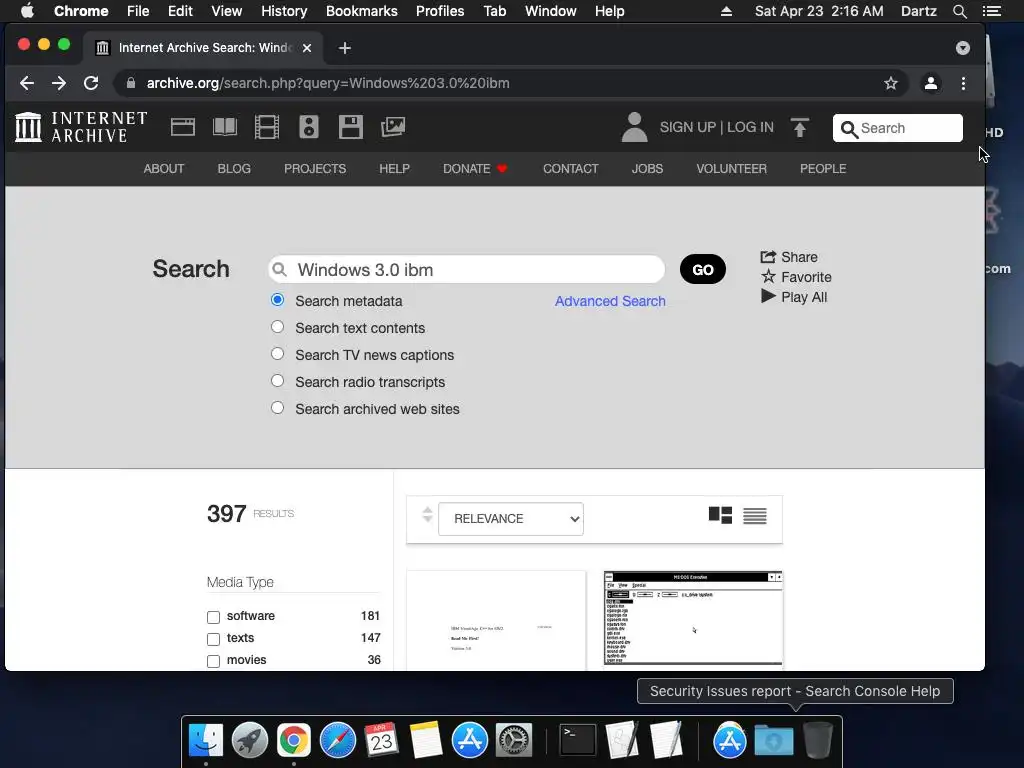Open Safari from the dock
This screenshot has height=768, width=1024.
[338, 741]
